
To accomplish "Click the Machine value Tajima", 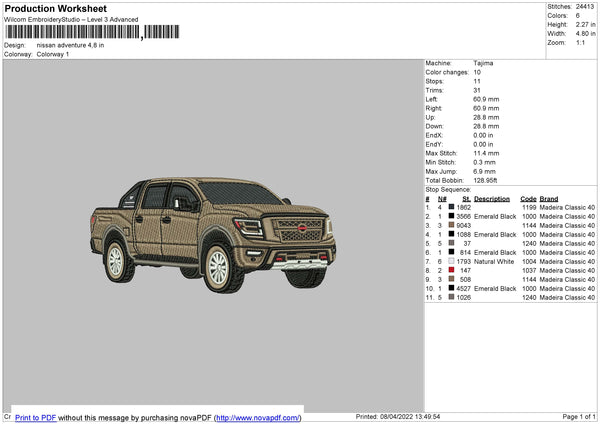I will 483,63.
